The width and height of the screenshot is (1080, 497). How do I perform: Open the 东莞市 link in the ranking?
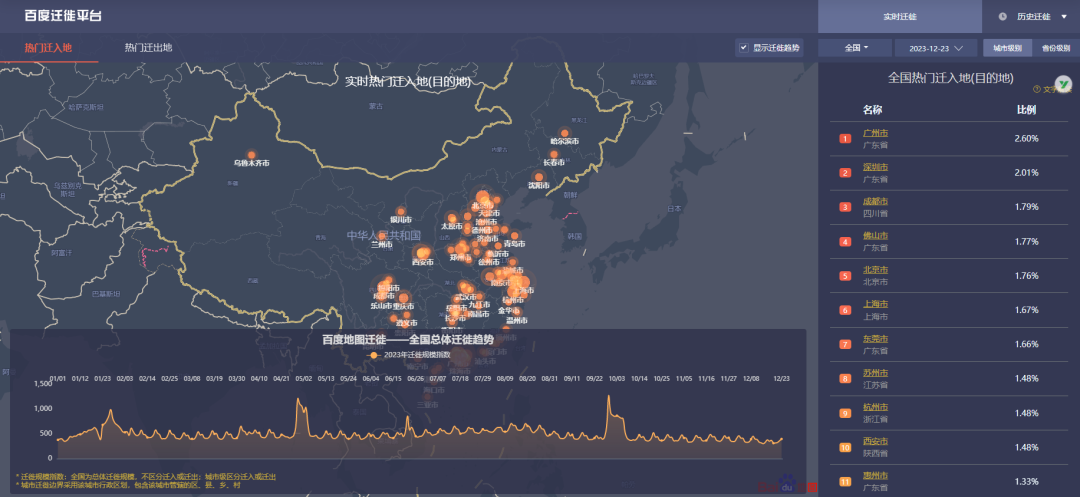click(875, 339)
